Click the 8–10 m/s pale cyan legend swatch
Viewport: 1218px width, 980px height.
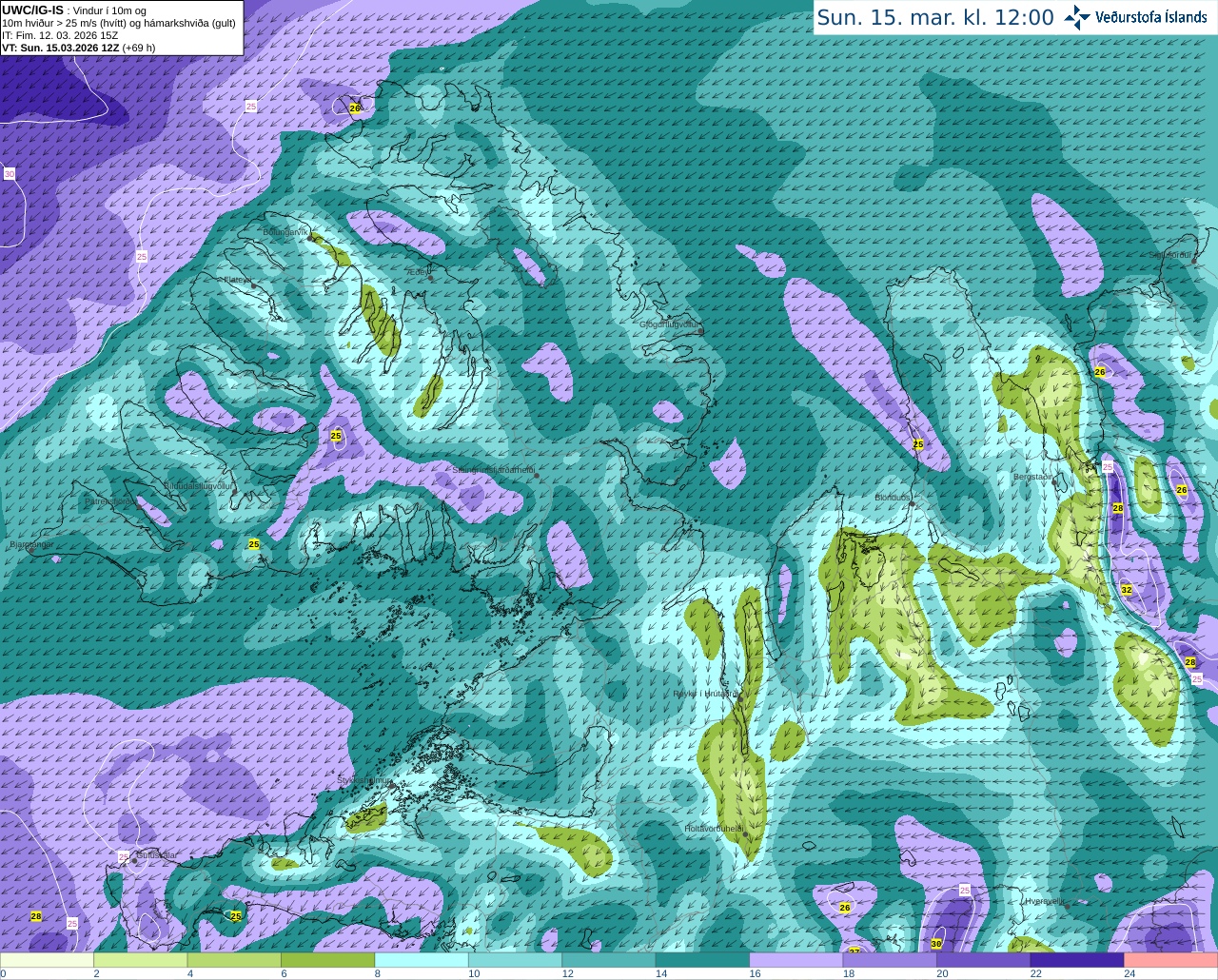click(x=422, y=960)
